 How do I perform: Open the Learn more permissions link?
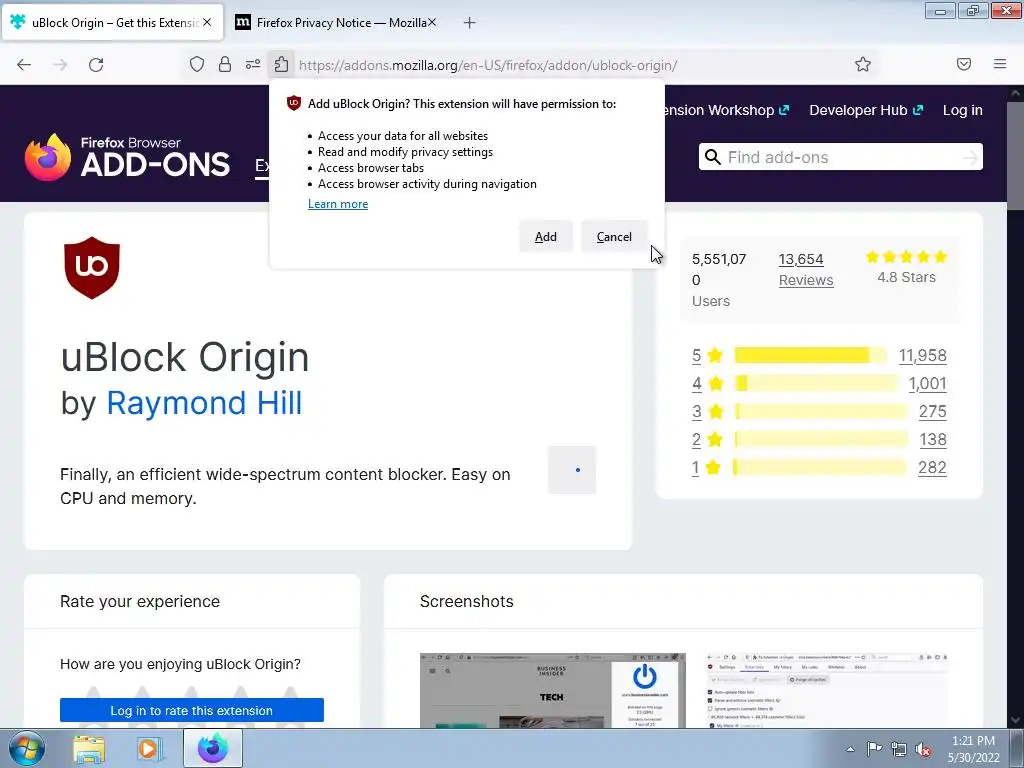(x=338, y=204)
